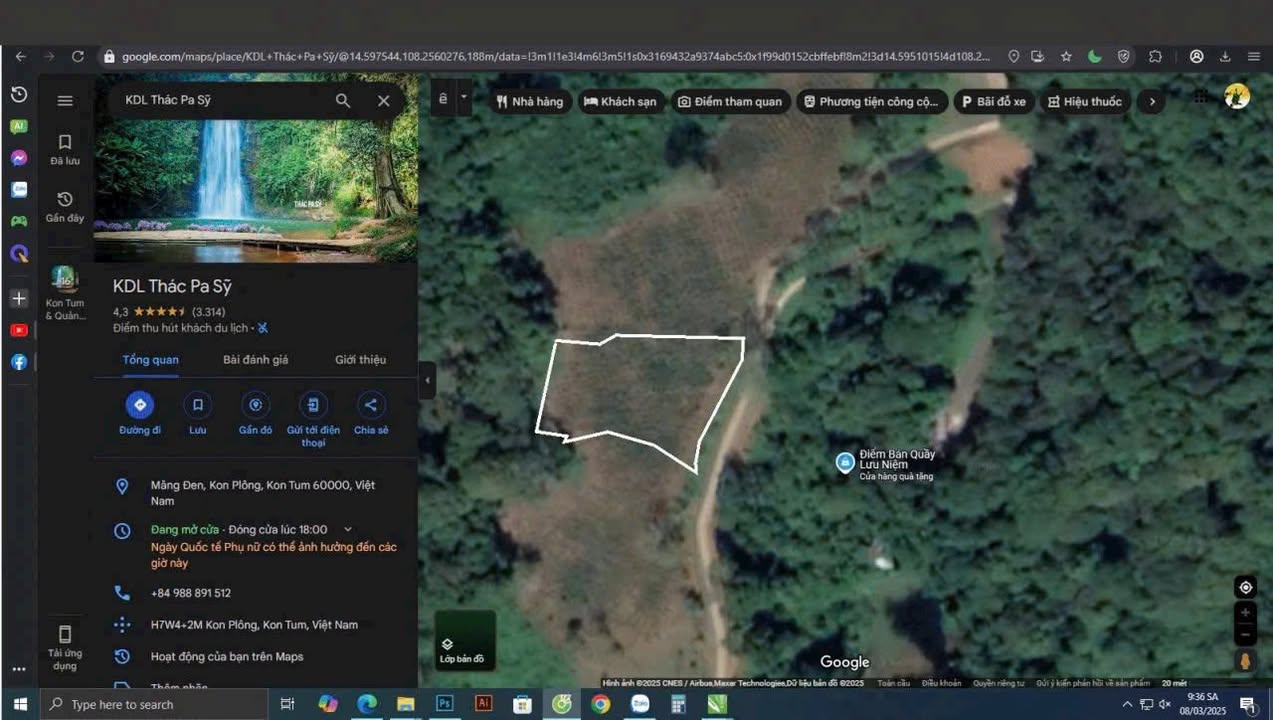The image size is (1273, 720).
Task: Collapse the side panel arrow
Action: [x=427, y=380]
